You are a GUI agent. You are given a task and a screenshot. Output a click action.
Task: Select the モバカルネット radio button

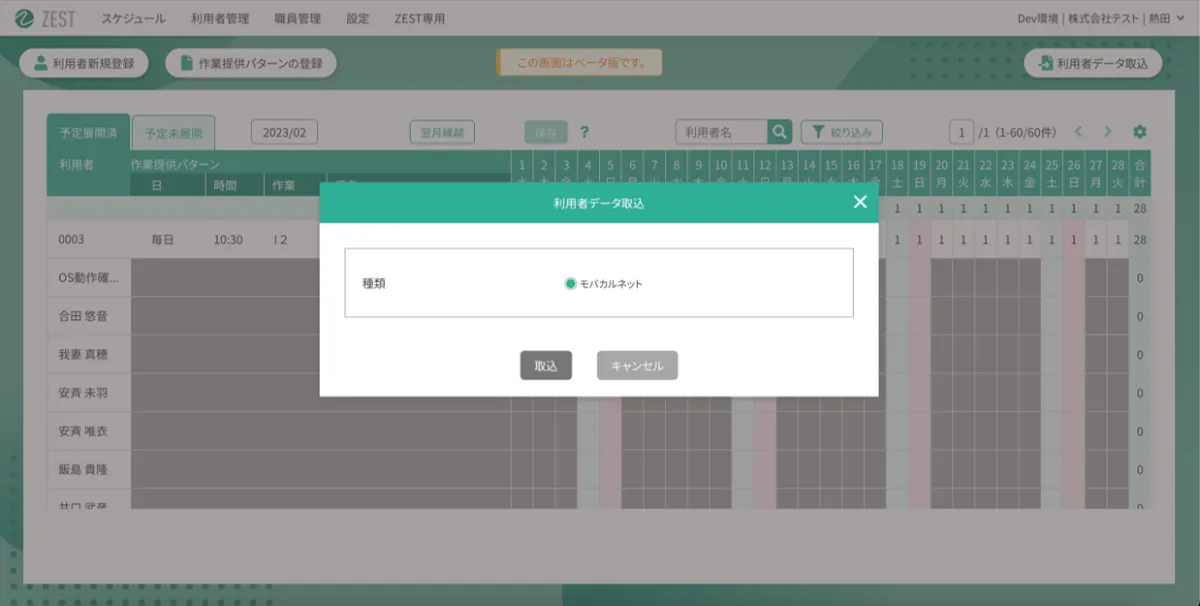[x=569, y=283]
